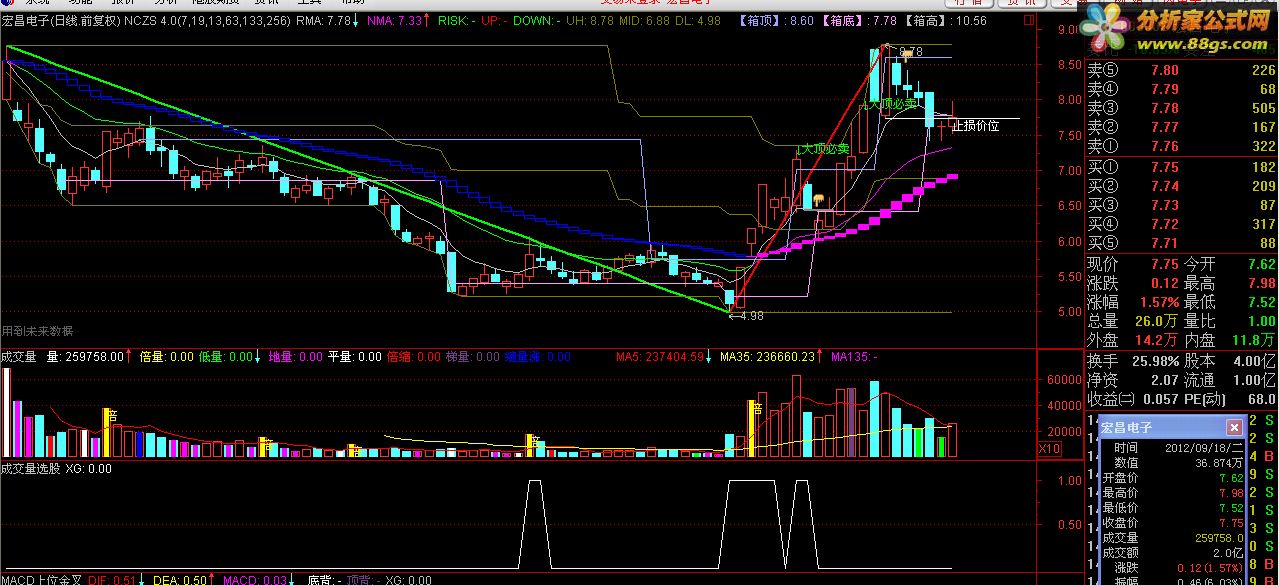Click the DIF: 0.51 value
This screenshot has width=1279, height=585.
point(110,579)
